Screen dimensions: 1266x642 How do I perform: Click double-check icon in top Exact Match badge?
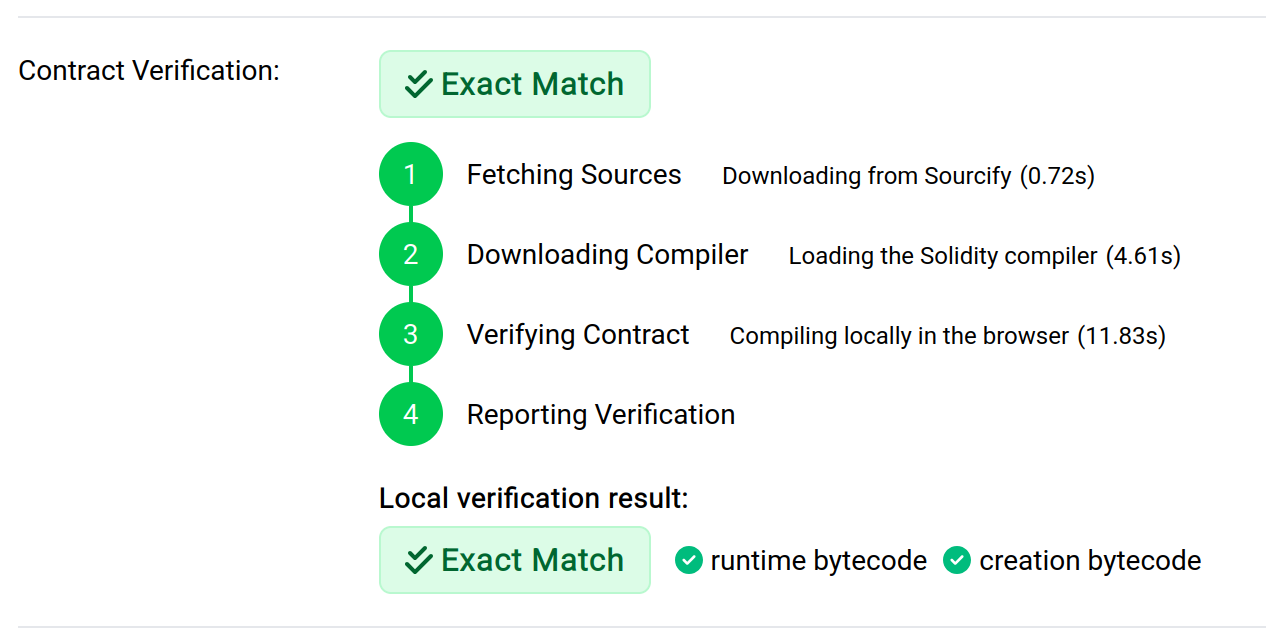418,85
